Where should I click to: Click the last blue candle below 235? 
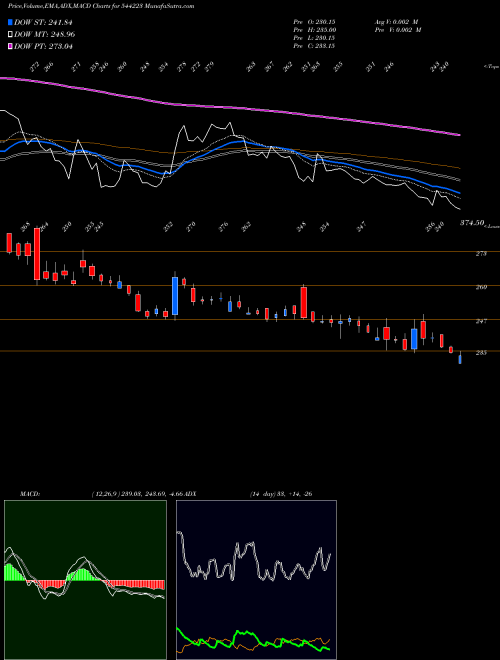click(x=460, y=359)
